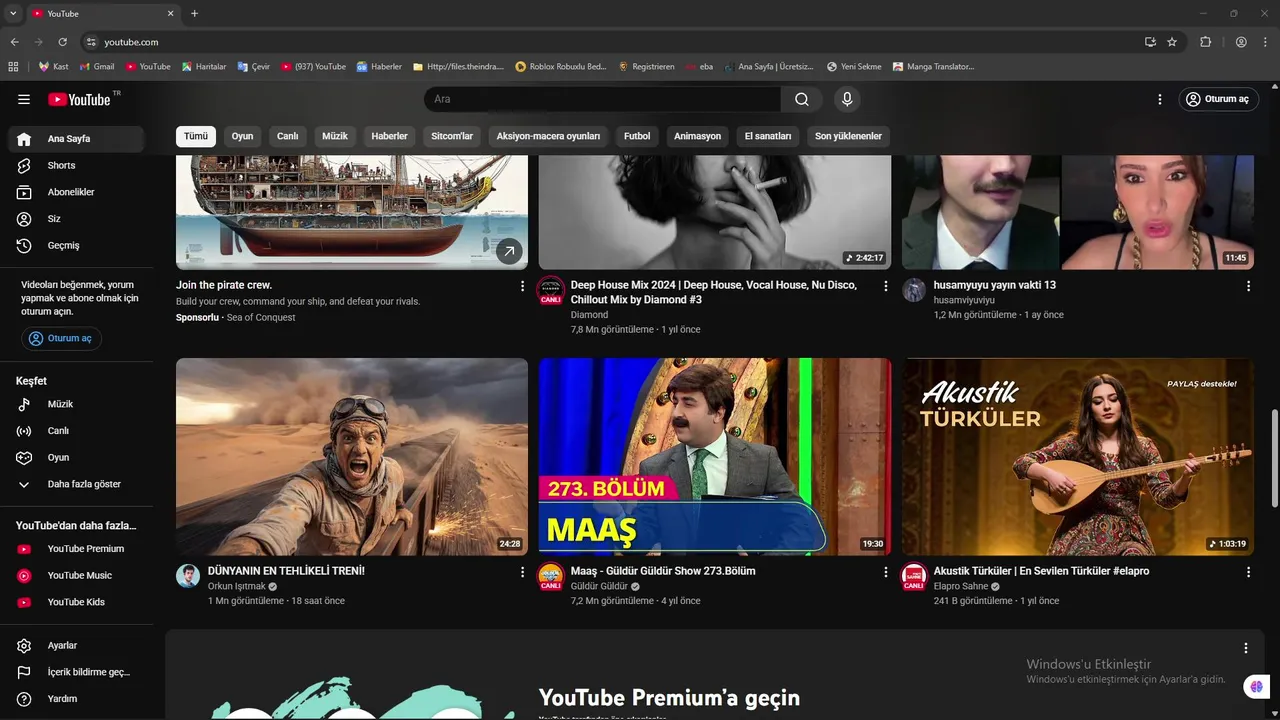Select the Son yüklenenler filter chip

[848, 136]
